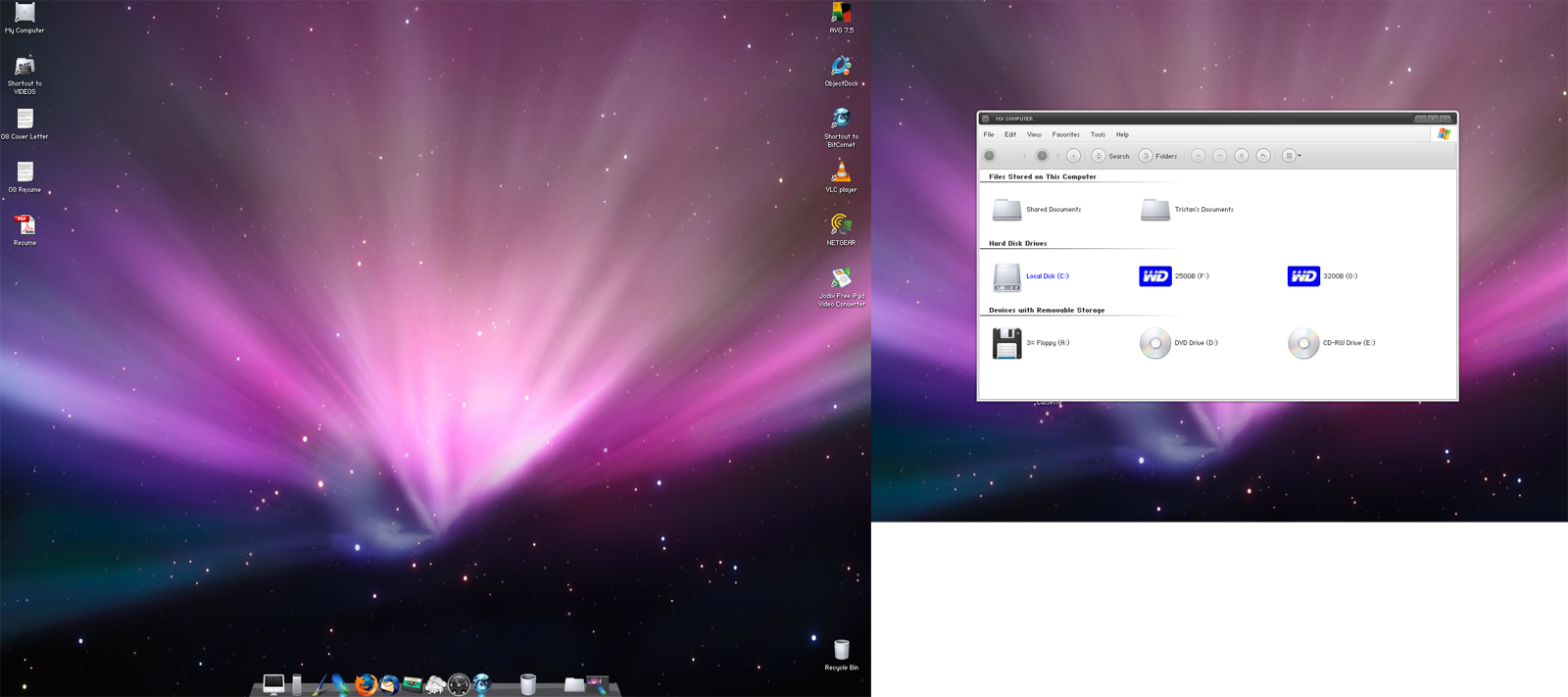The width and height of the screenshot is (1568, 697).
Task: Select Local Disk (C:) drive
Action: (1030, 276)
